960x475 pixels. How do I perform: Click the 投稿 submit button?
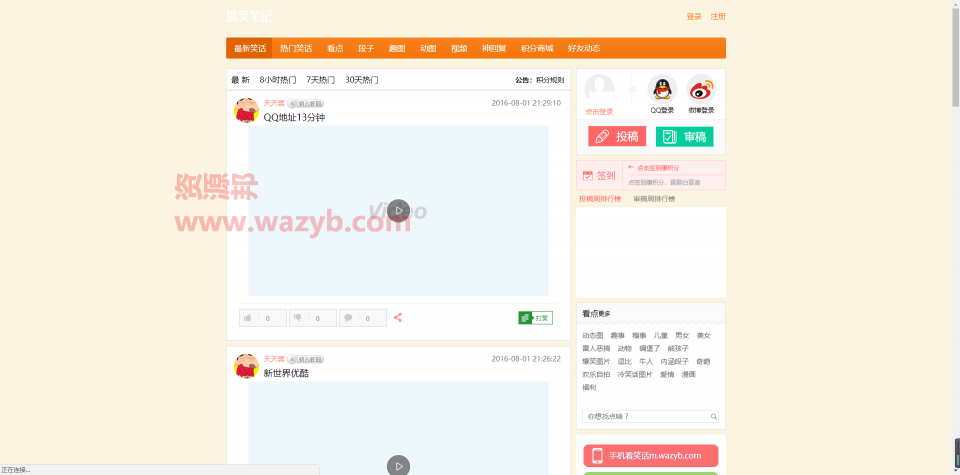(x=617, y=137)
